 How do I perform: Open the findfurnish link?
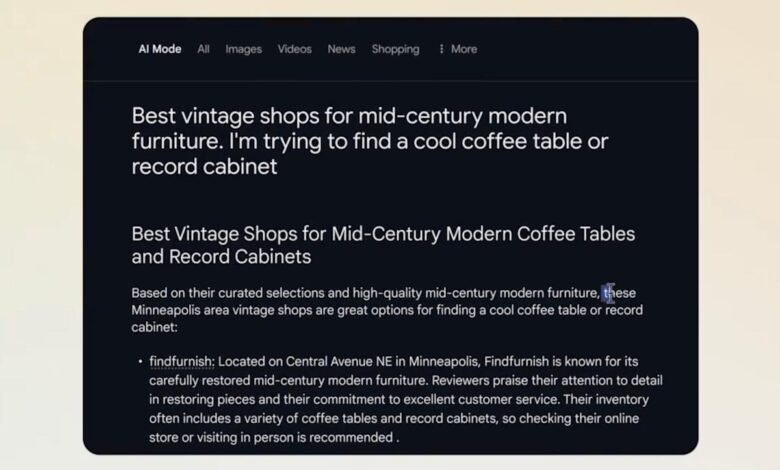point(181,361)
